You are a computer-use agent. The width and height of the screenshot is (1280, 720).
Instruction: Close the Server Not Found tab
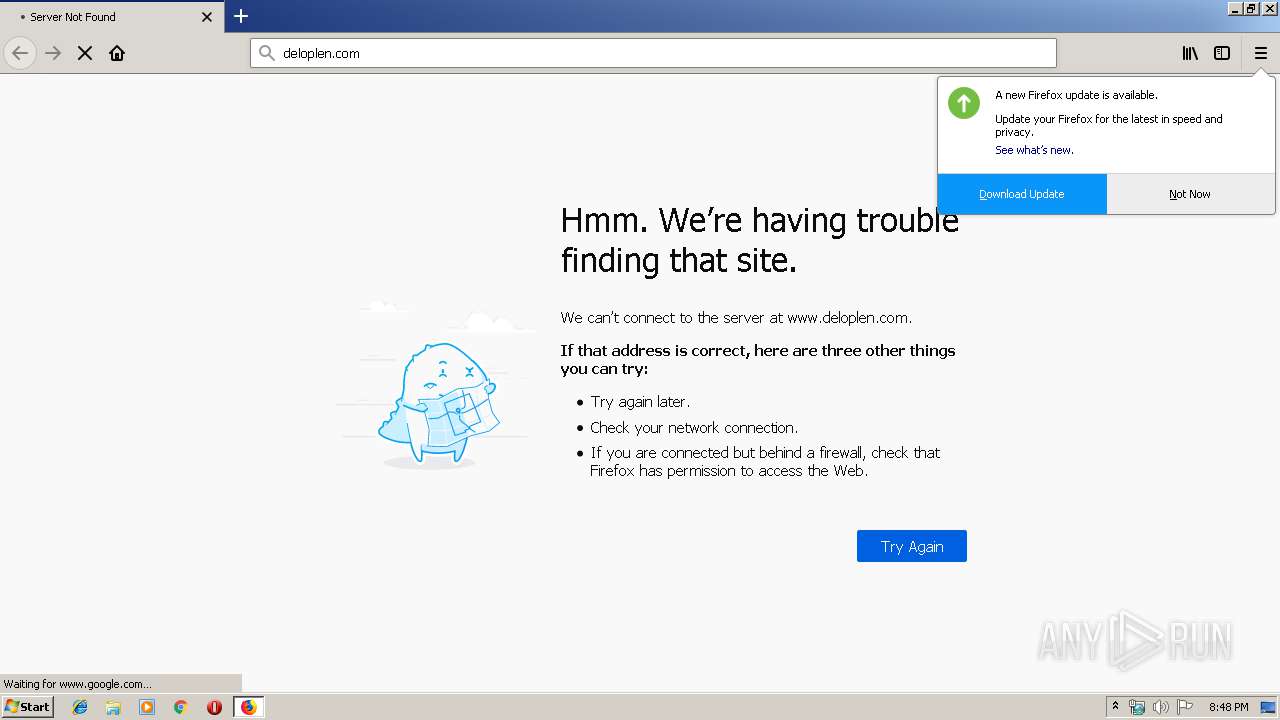[207, 17]
